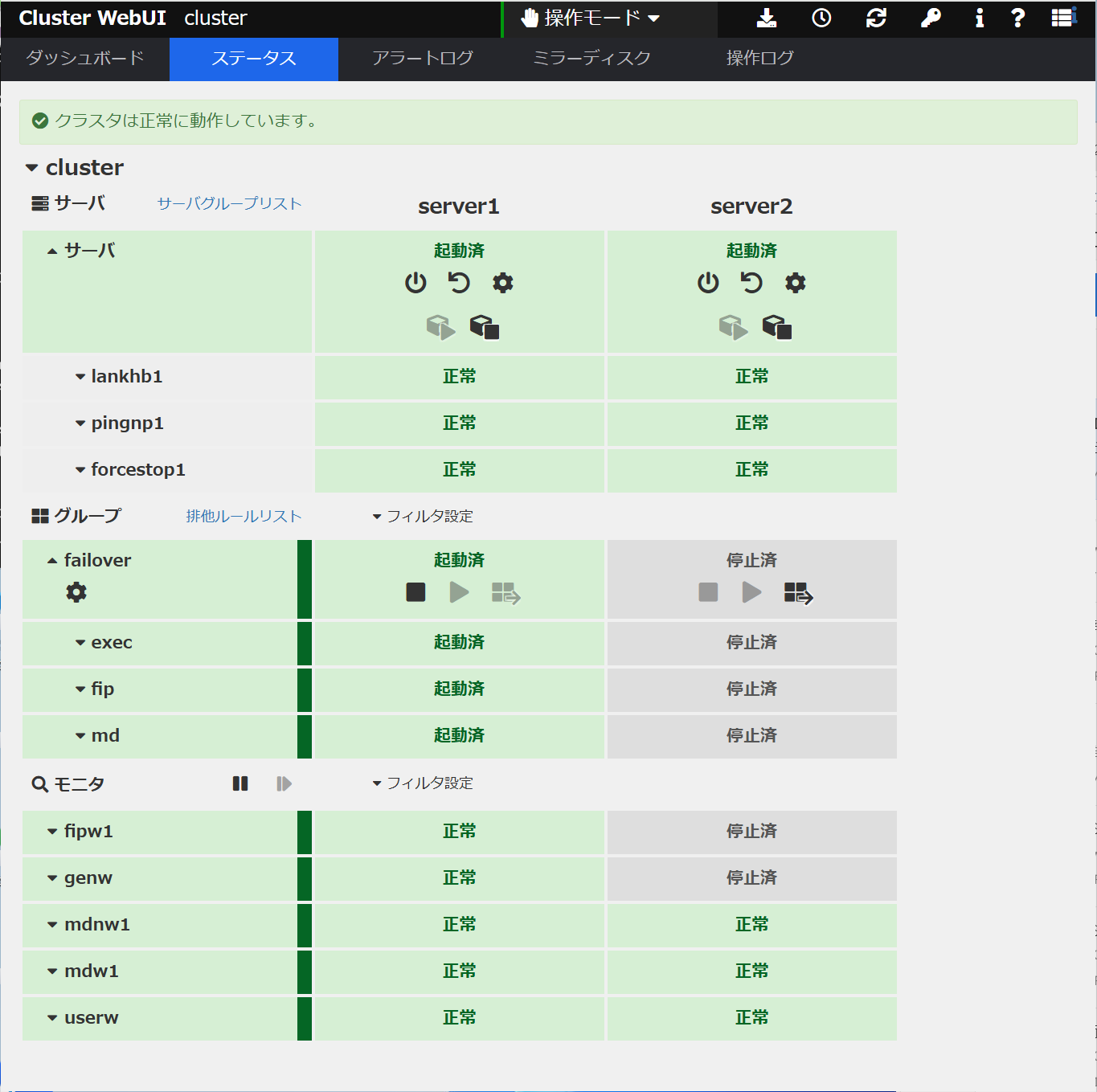Open the 操作モード dropdown
The image size is (1097, 1092).
point(591,18)
